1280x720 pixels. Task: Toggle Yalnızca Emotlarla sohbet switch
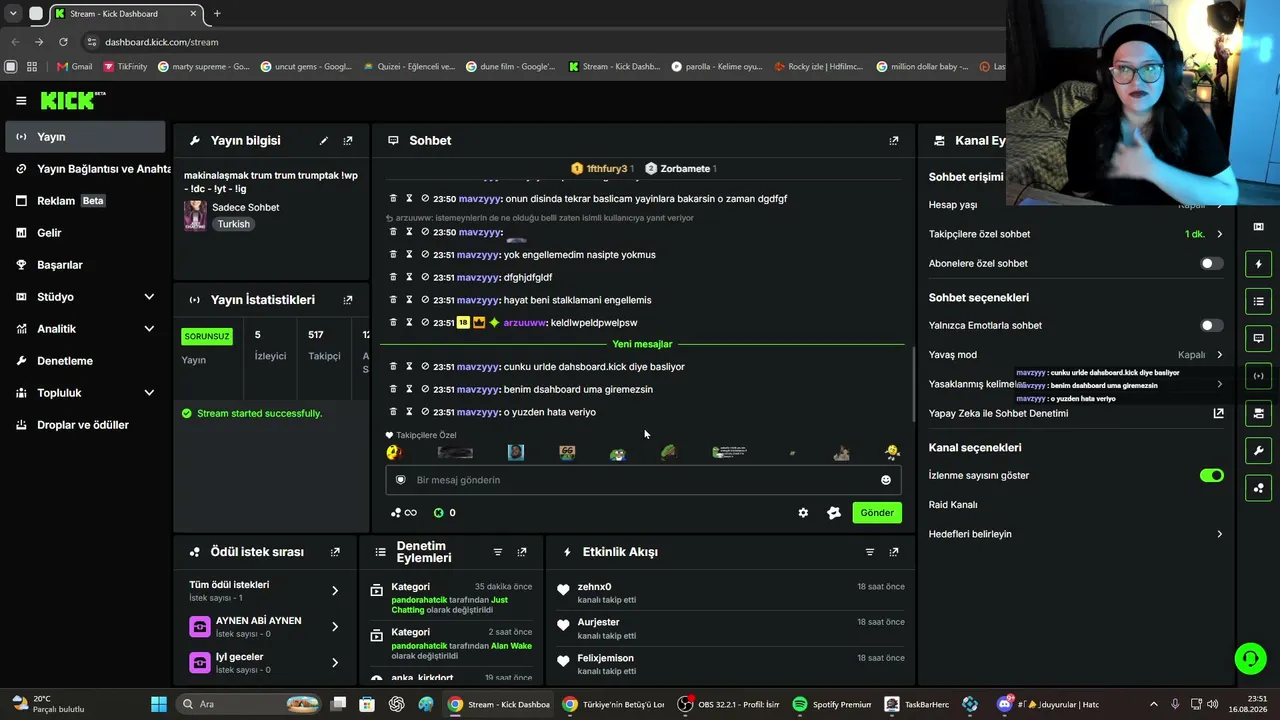point(1211,325)
